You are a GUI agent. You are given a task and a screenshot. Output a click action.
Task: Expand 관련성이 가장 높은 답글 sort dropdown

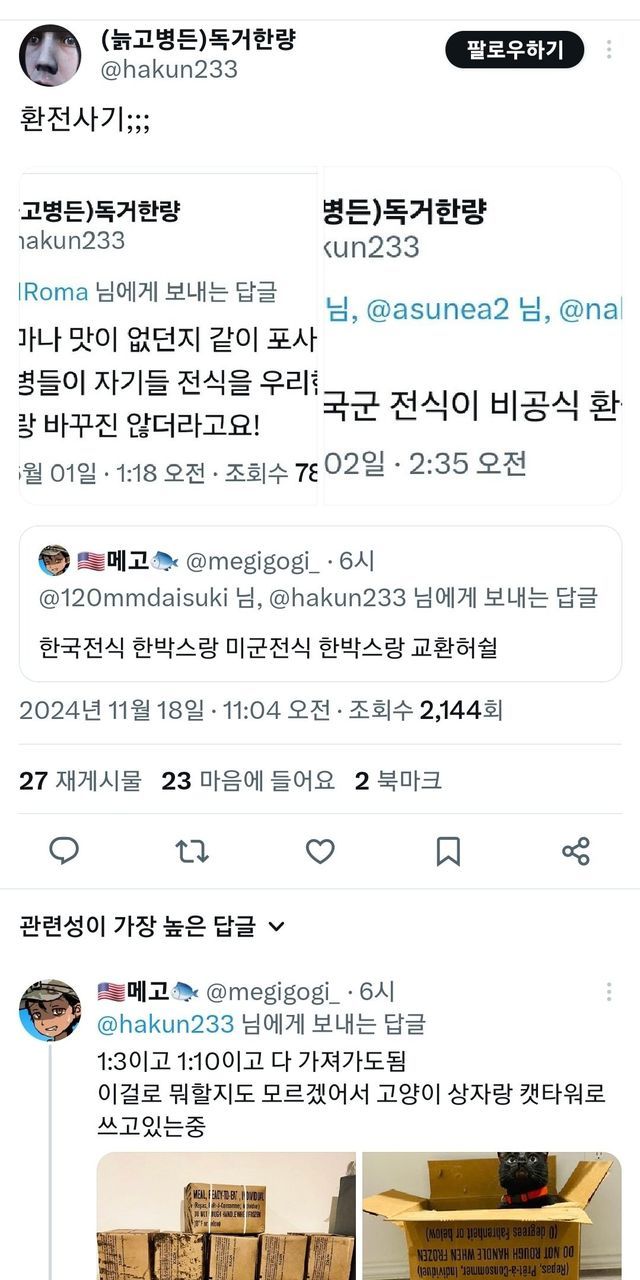click(152, 926)
